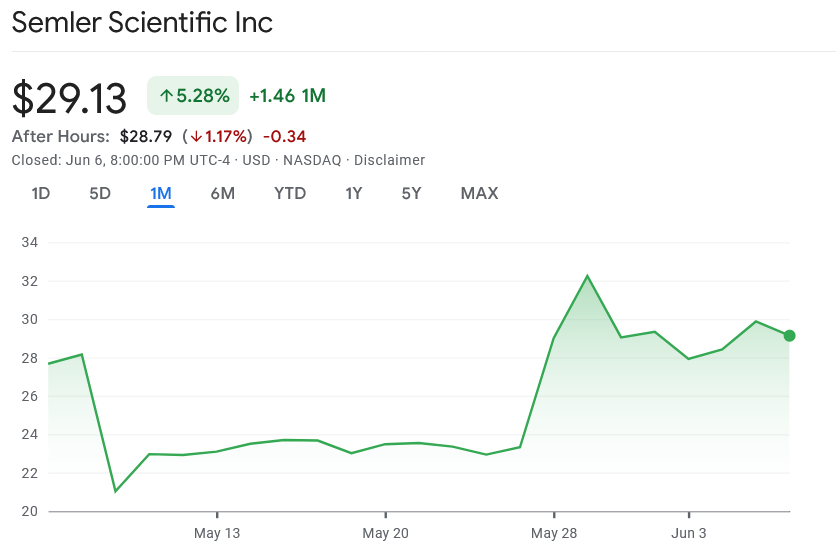Click the May 28 spike peak on the chart
Screen dimensions: 836x552
[587, 276]
